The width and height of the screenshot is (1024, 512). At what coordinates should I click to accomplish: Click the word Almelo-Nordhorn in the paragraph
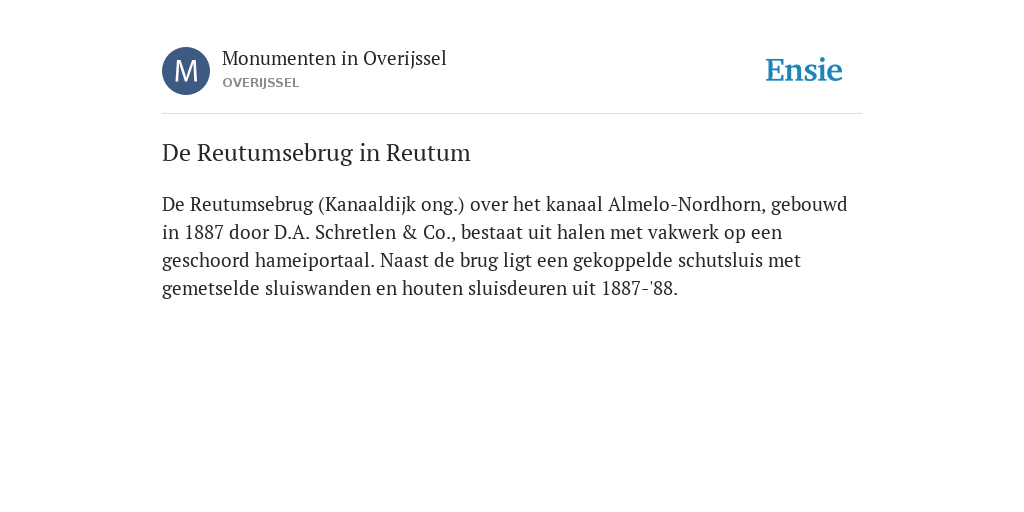click(686, 204)
